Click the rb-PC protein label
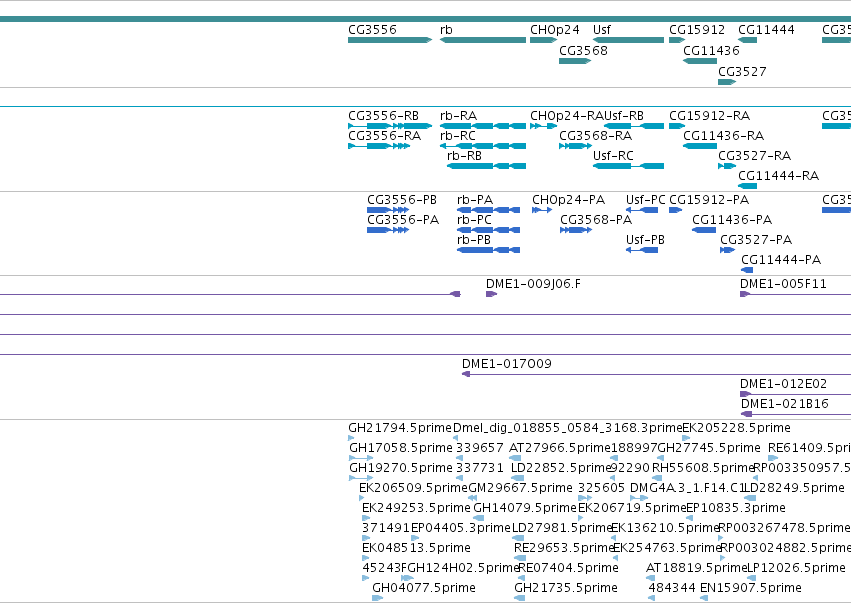This screenshot has width=851, height=603. click(474, 220)
